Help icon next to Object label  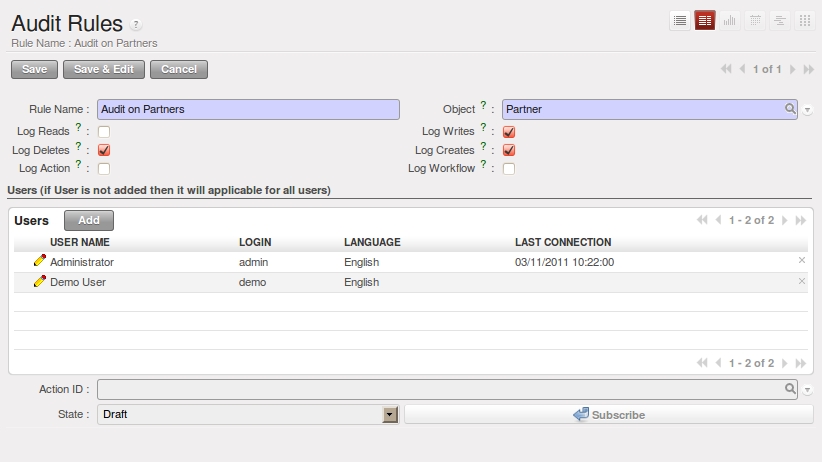point(483,105)
